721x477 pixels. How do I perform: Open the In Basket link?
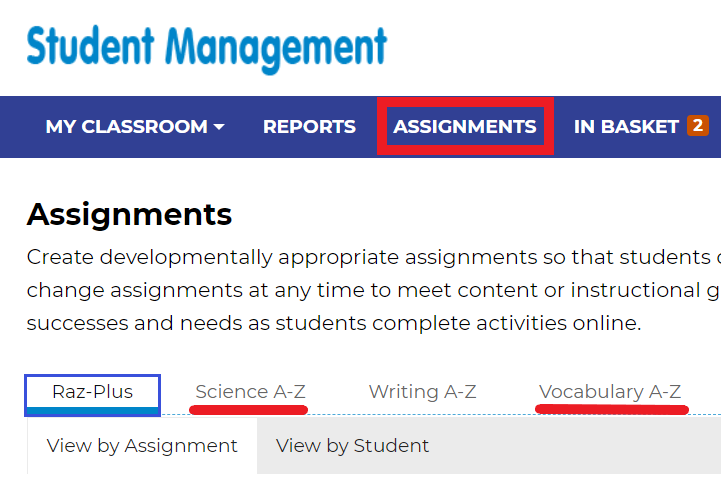coord(626,127)
